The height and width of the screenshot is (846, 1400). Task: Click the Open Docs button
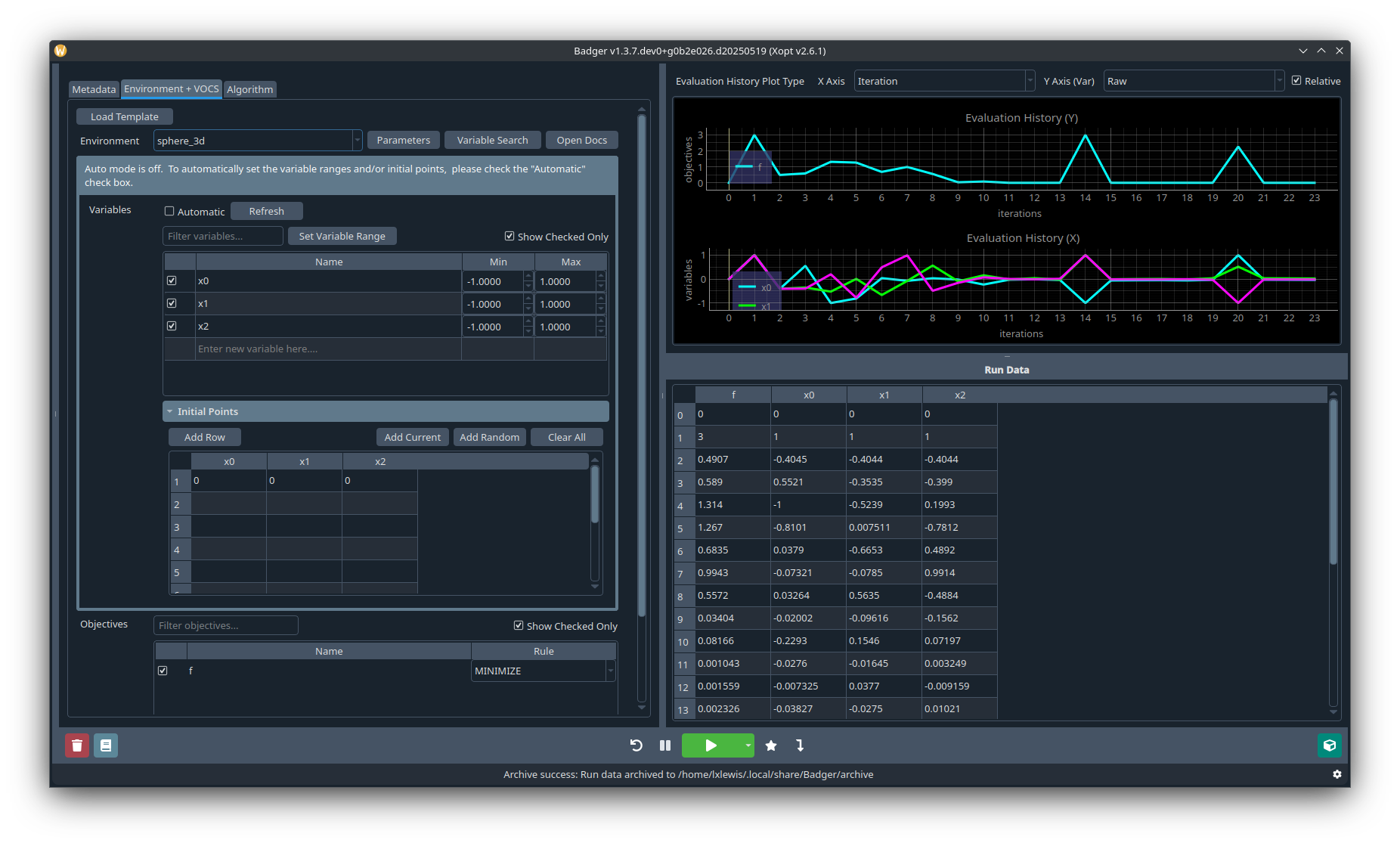(x=582, y=140)
